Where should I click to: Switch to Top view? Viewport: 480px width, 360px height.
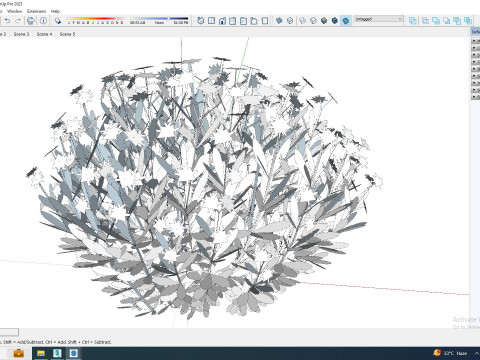coord(211,21)
